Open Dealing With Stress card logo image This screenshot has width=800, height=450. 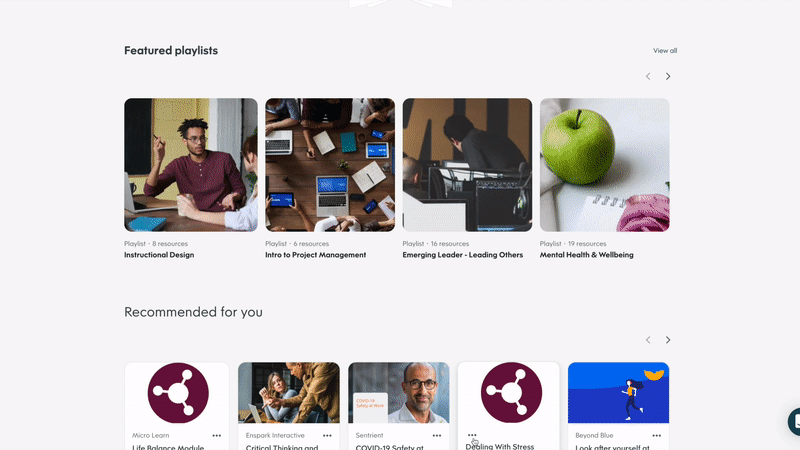click(x=511, y=393)
